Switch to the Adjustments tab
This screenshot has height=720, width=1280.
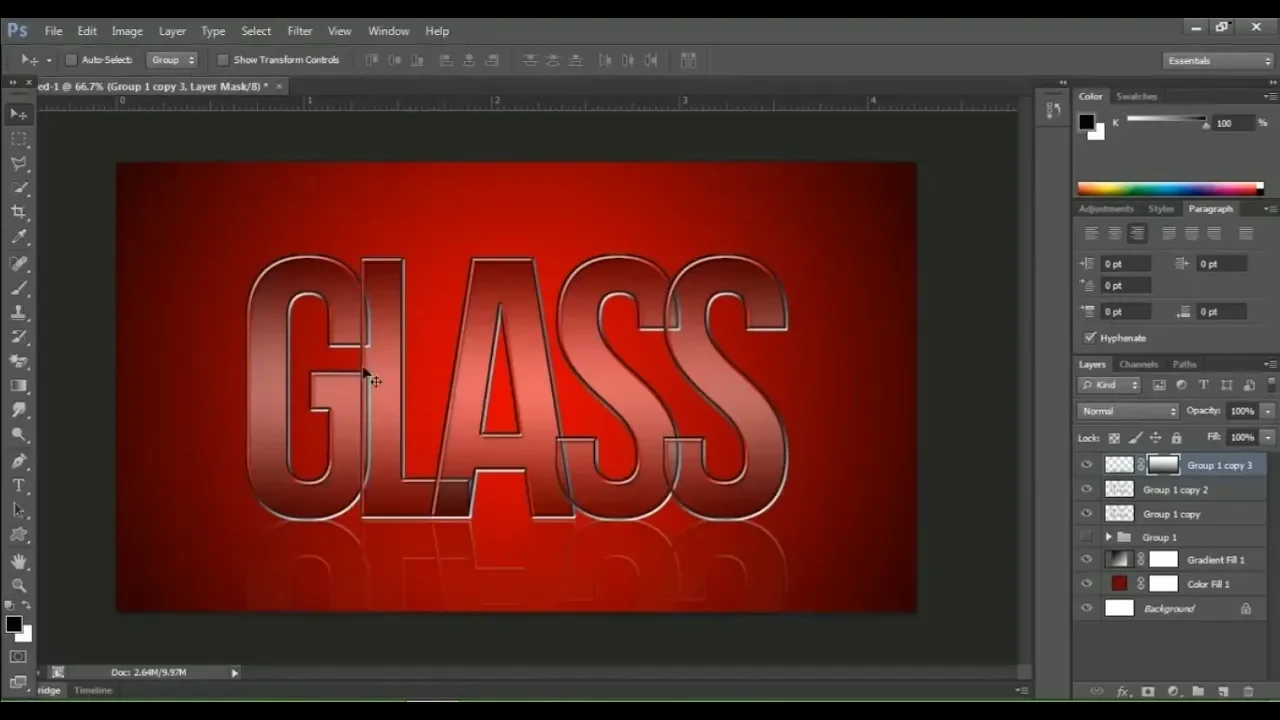pos(1106,209)
